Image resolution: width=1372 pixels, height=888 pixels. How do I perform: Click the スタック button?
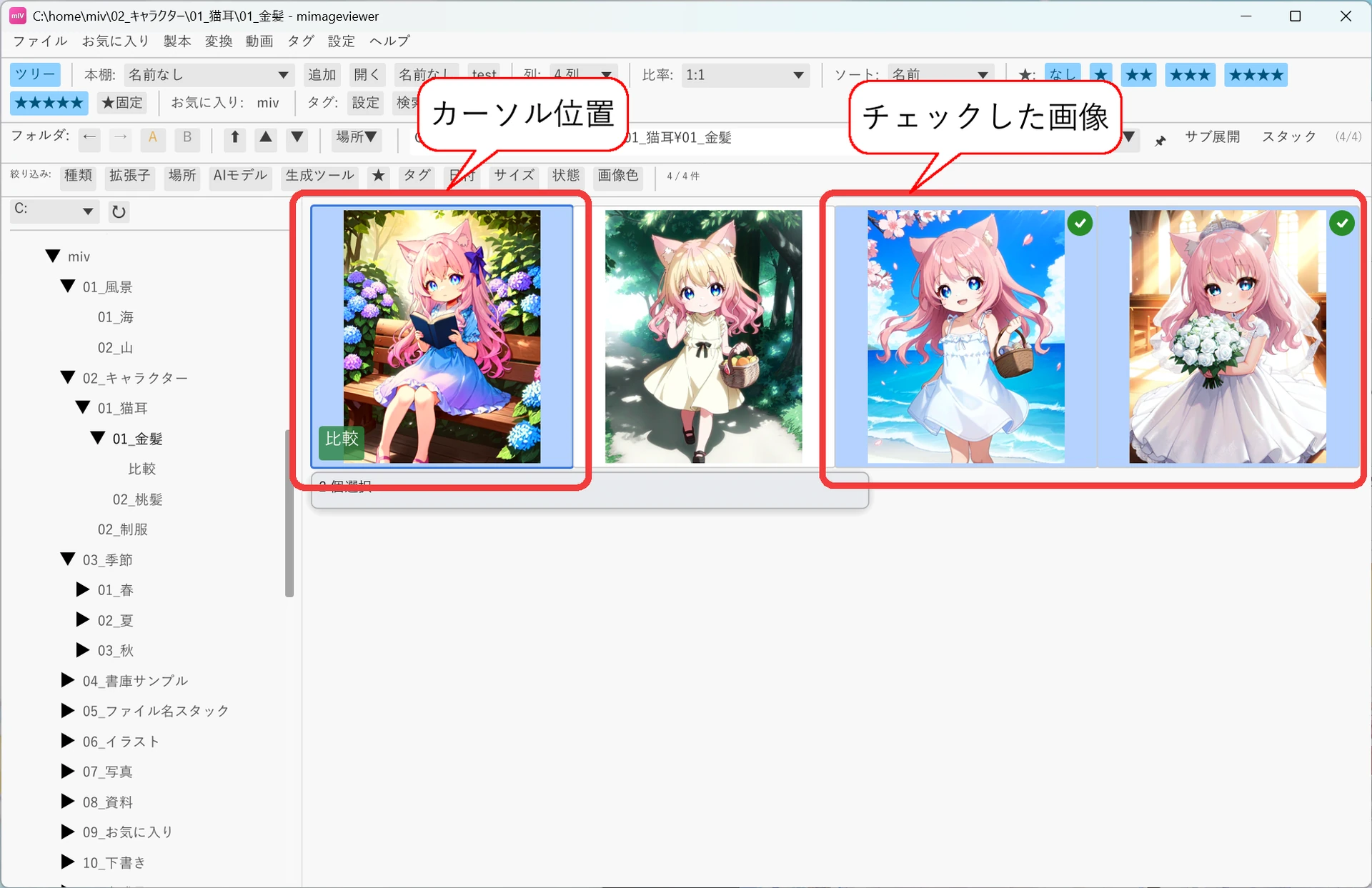click(x=1288, y=136)
